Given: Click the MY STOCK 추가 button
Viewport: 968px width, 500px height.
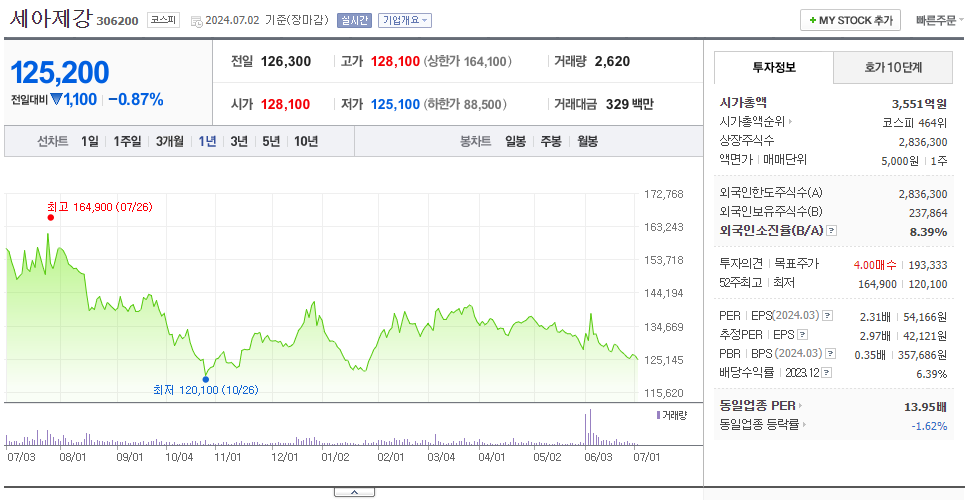Looking at the screenshot, I should [x=851, y=20].
